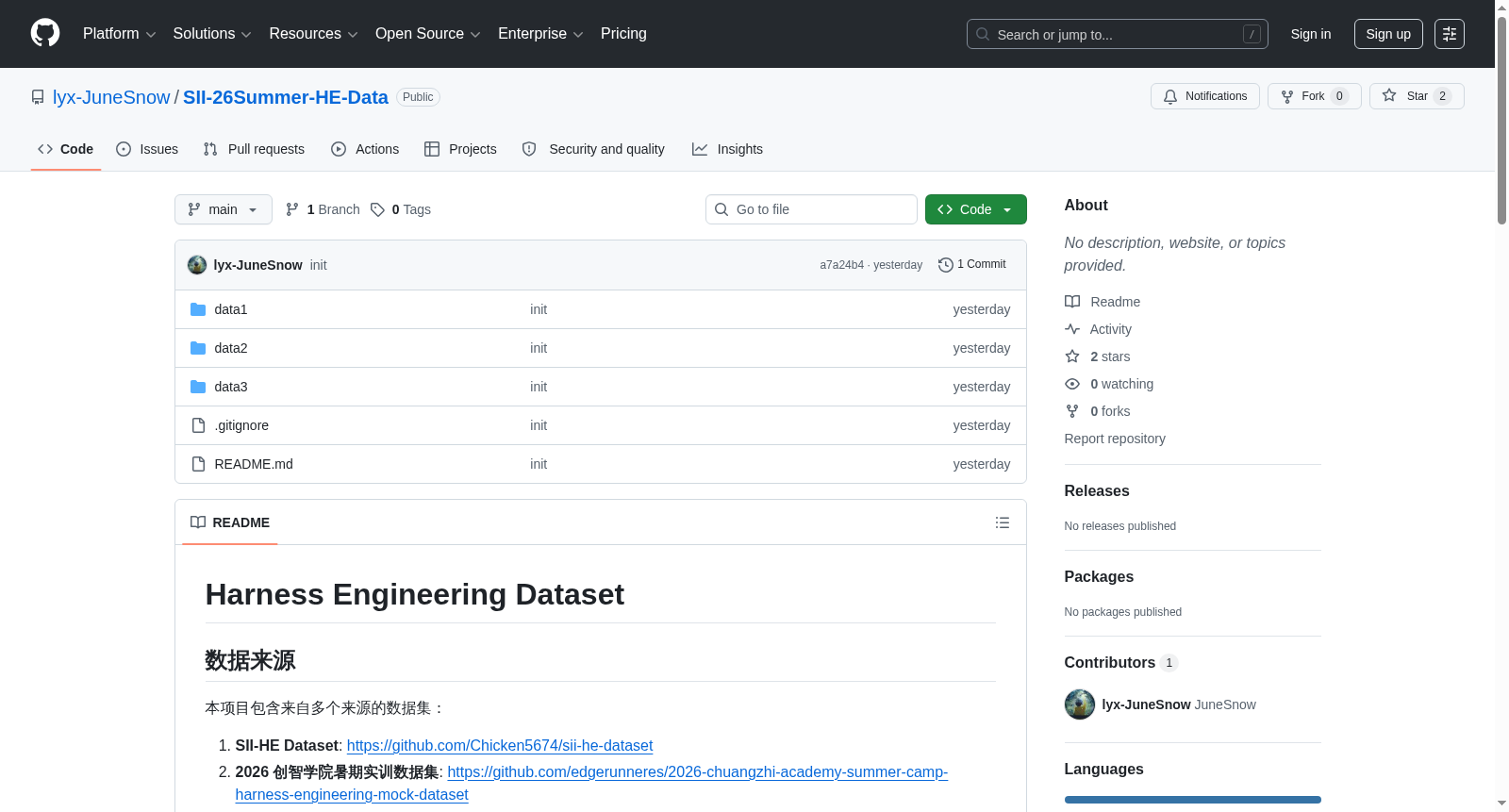Open the Releases heading link
The image size is (1509, 812).
click(x=1097, y=491)
